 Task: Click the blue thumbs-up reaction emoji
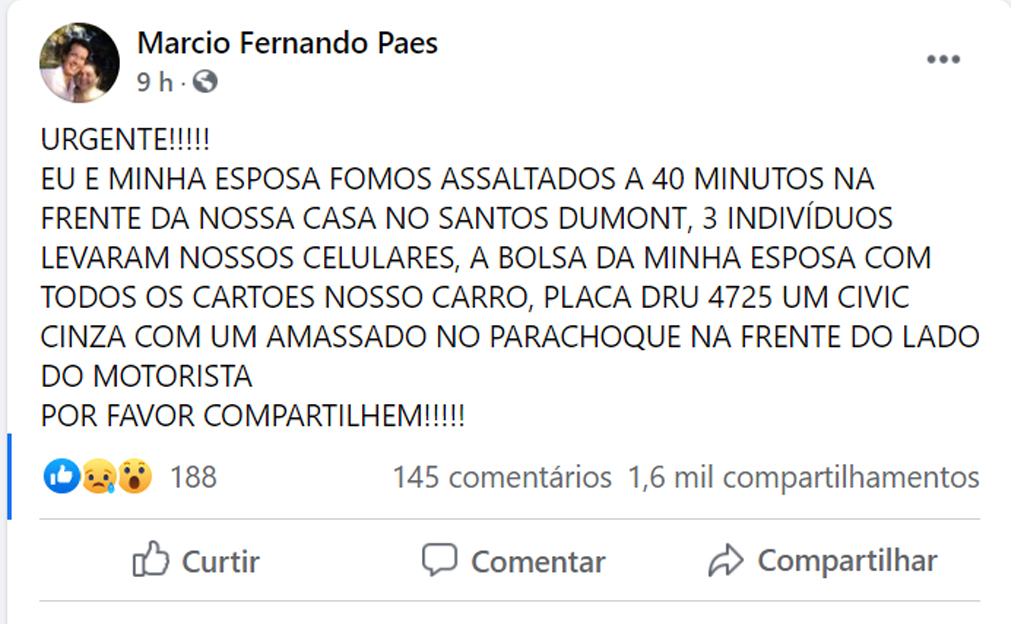pos(61,477)
